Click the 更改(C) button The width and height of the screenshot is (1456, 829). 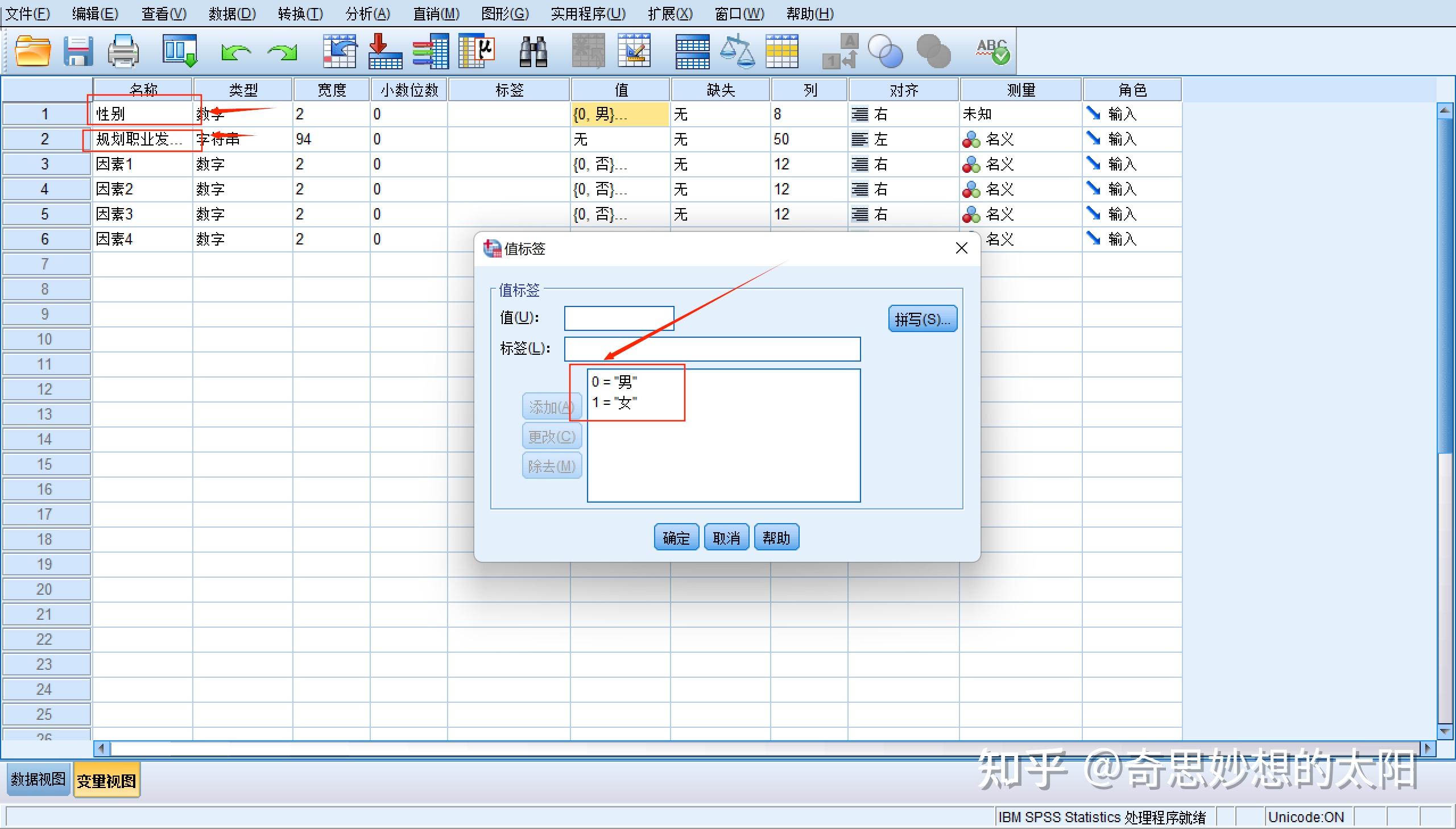pyautogui.click(x=551, y=436)
